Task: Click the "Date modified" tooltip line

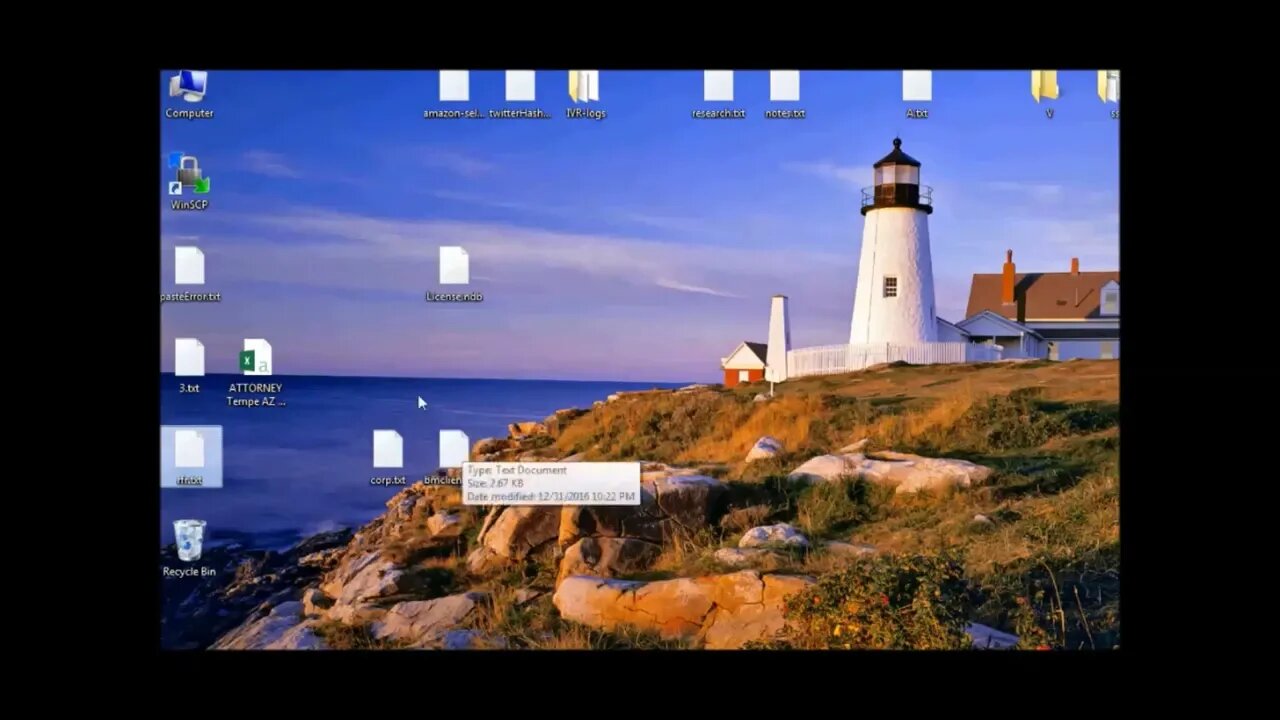Action: coord(550,496)
